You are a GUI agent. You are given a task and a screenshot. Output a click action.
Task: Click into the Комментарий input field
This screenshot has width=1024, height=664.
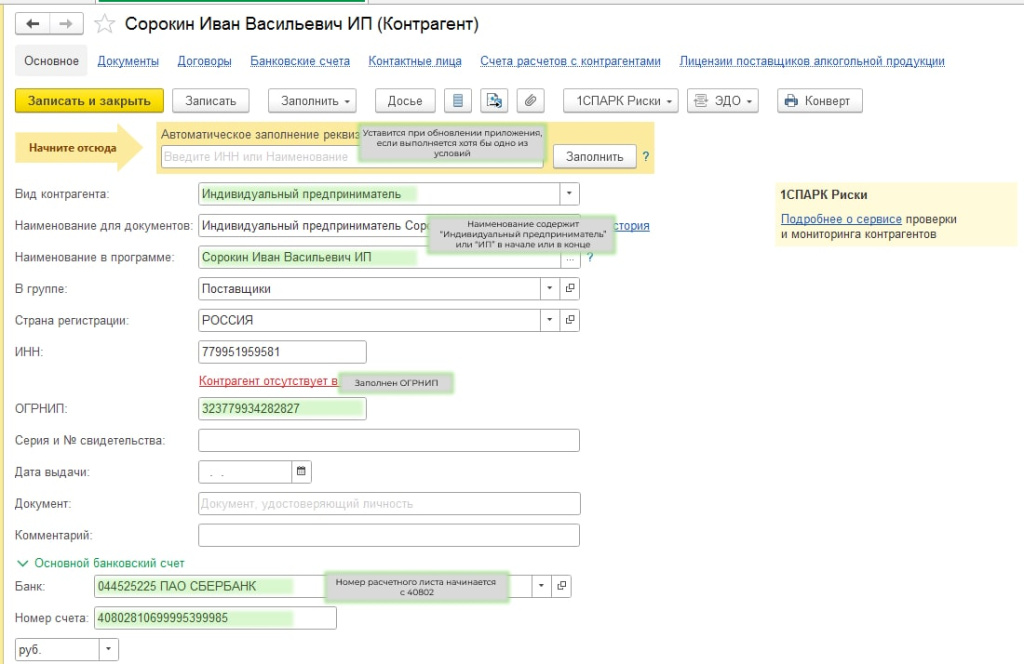pyautogui.click(x=389, y=535)
